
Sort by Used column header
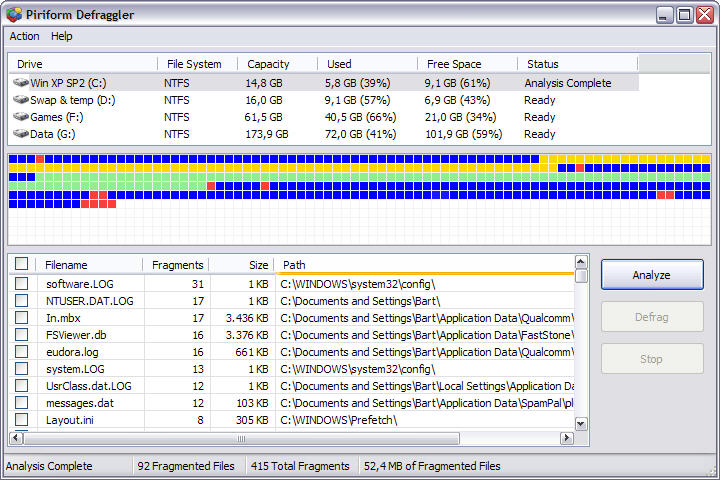(367, 64)
